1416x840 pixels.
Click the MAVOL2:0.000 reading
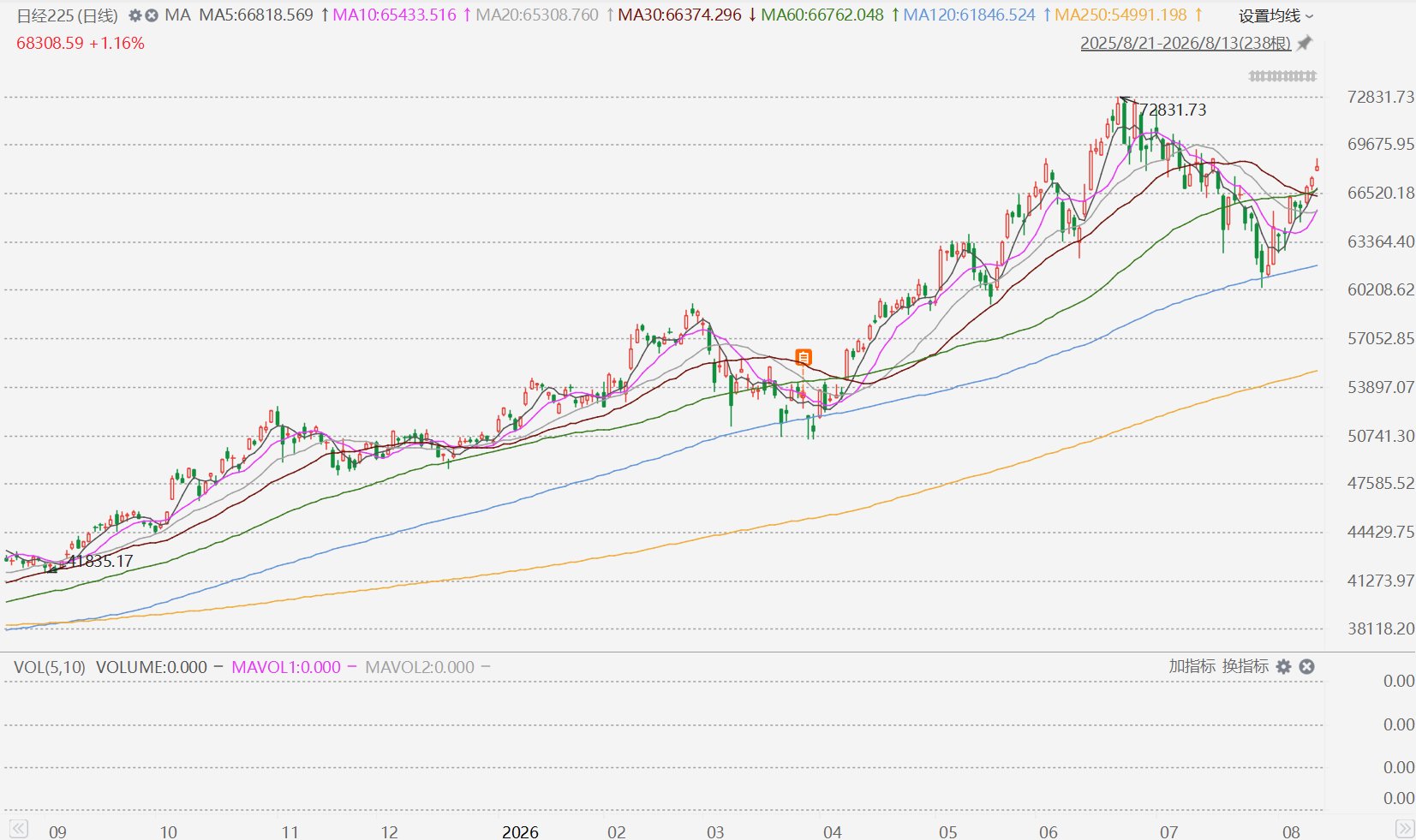[x=420, y=667]
